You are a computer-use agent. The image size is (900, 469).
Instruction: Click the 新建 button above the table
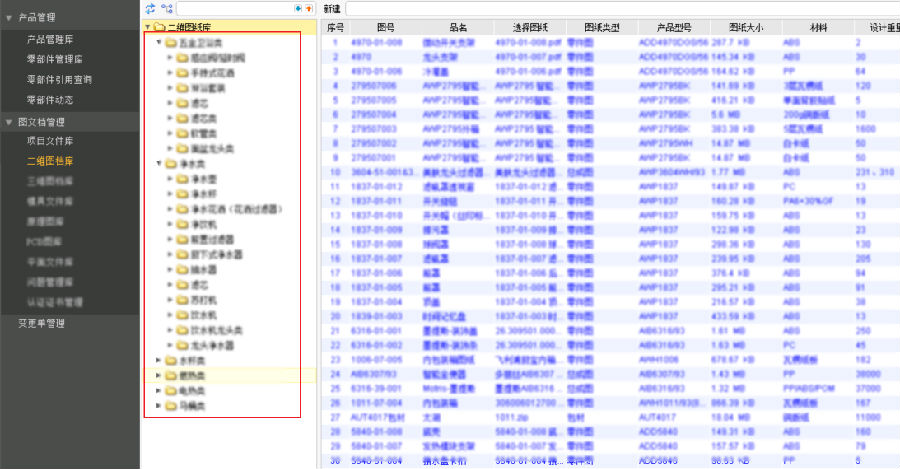[x=333, y=8]
